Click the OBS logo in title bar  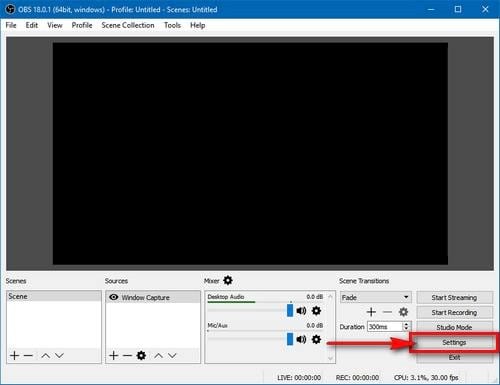tap(10, 9)
